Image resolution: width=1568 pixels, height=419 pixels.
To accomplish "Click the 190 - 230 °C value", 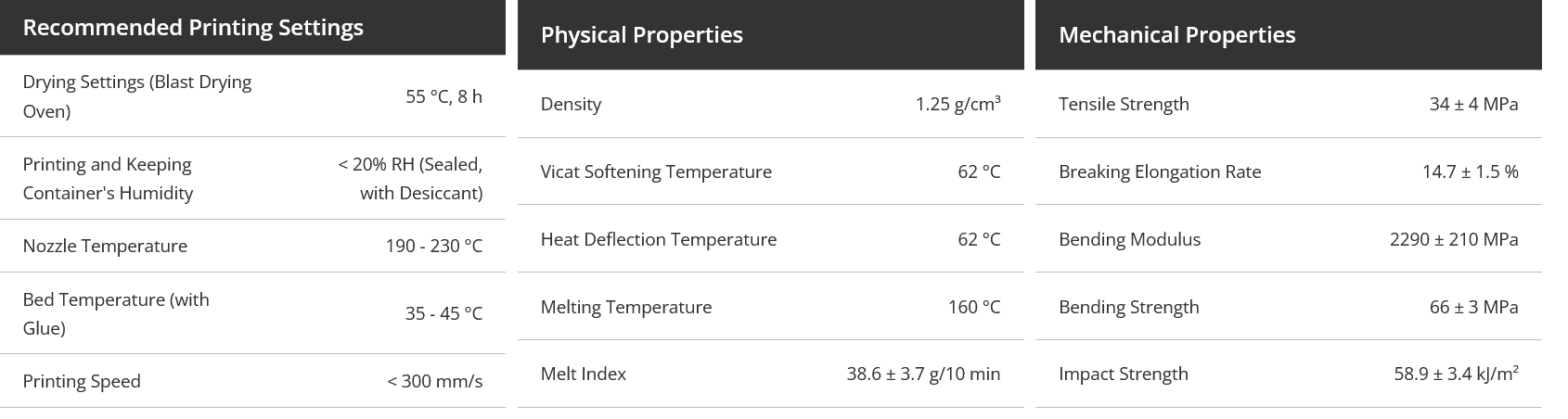I will (x=433, y=246).
